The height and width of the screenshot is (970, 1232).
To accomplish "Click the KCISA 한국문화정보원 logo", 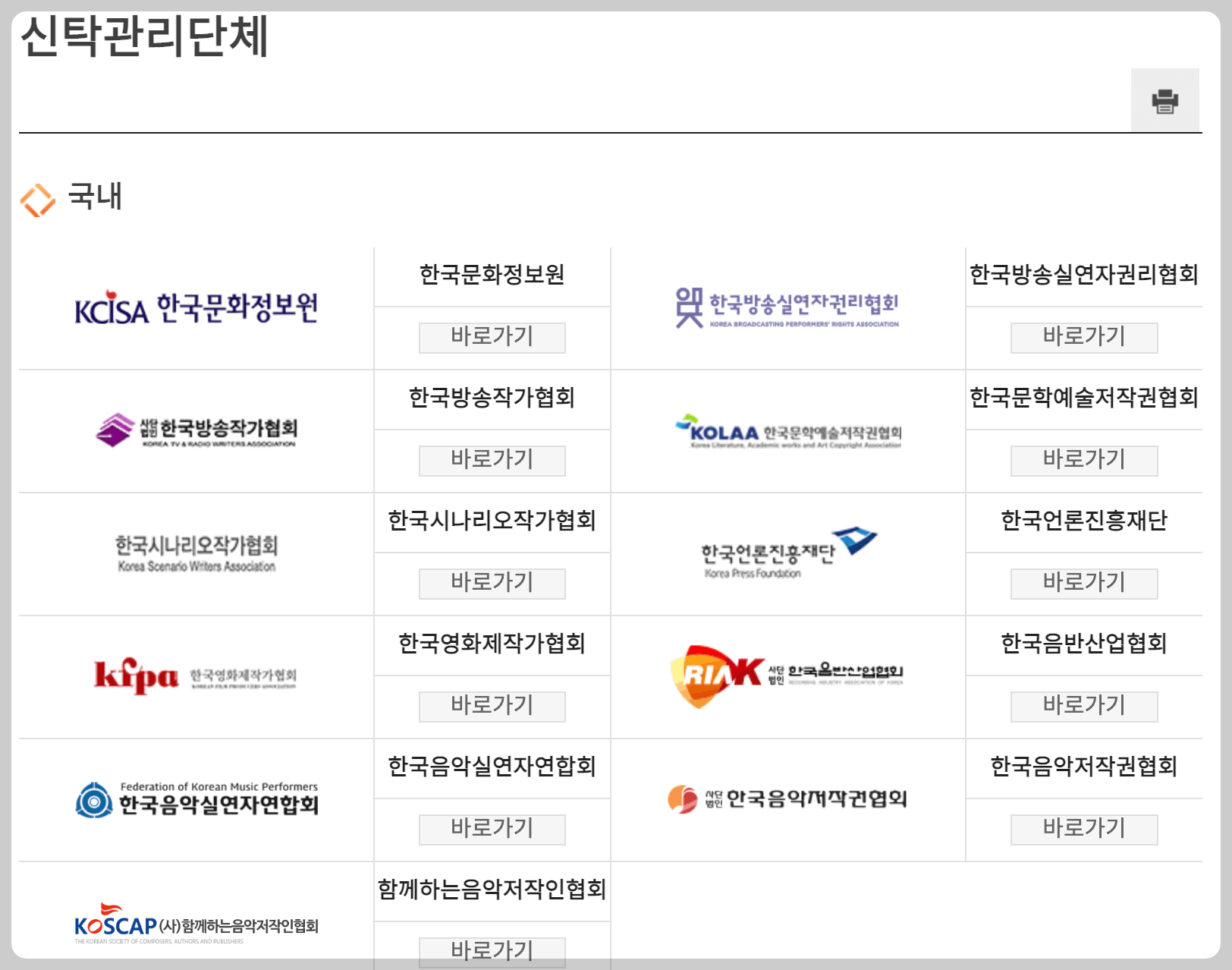I will click(x=196, y=307).
